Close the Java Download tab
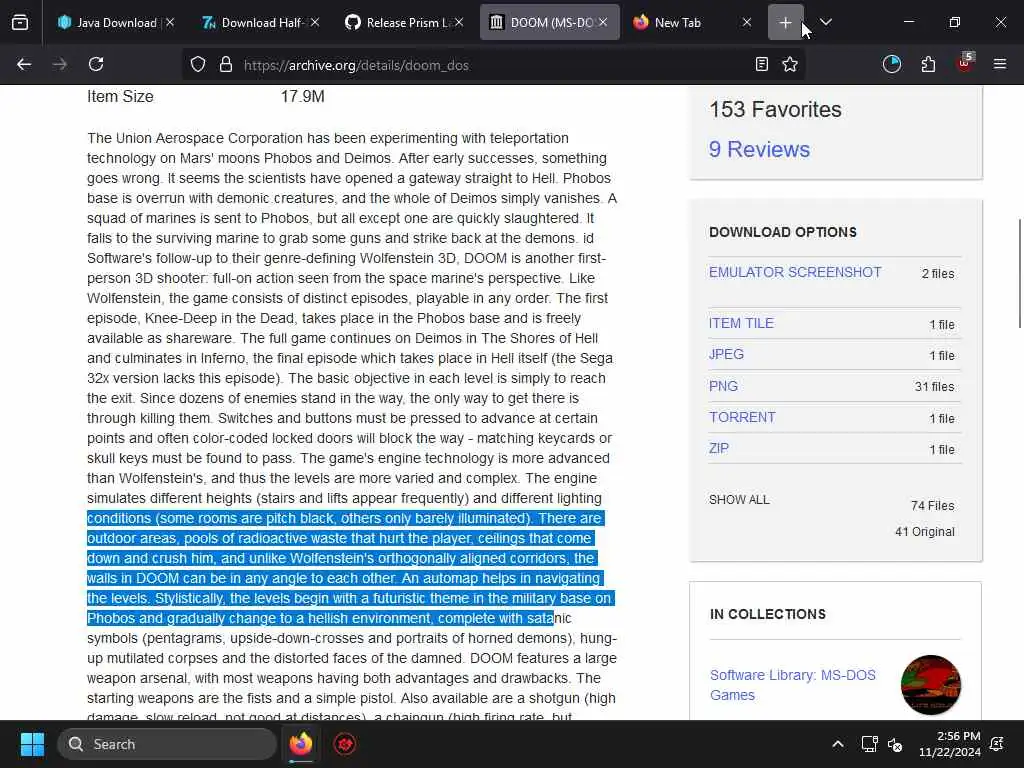This screenshot has width=1024, height=768. click(x=170, y=23)
